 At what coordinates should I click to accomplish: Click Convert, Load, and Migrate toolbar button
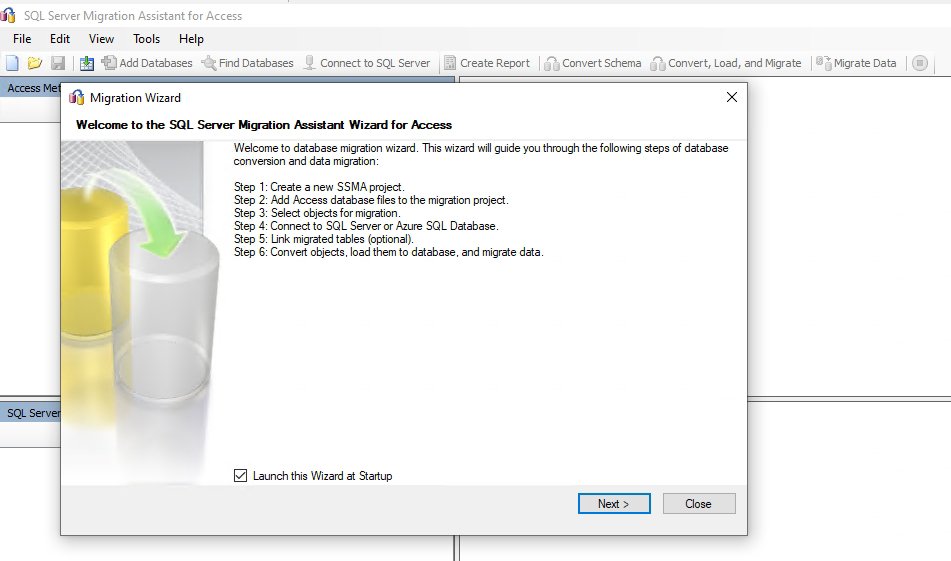(726, 63)
